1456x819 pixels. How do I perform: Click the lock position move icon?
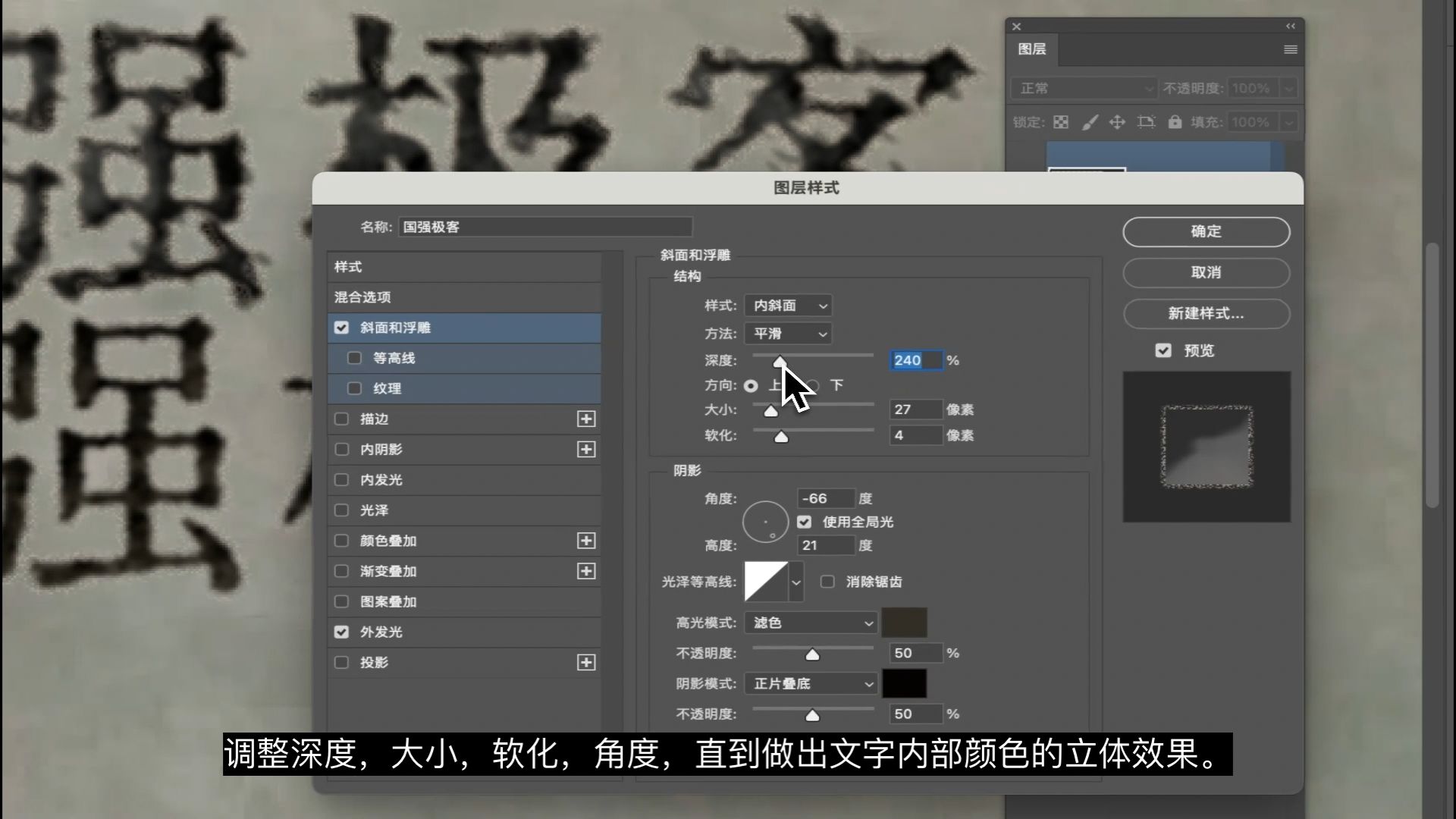point(1117,122)
